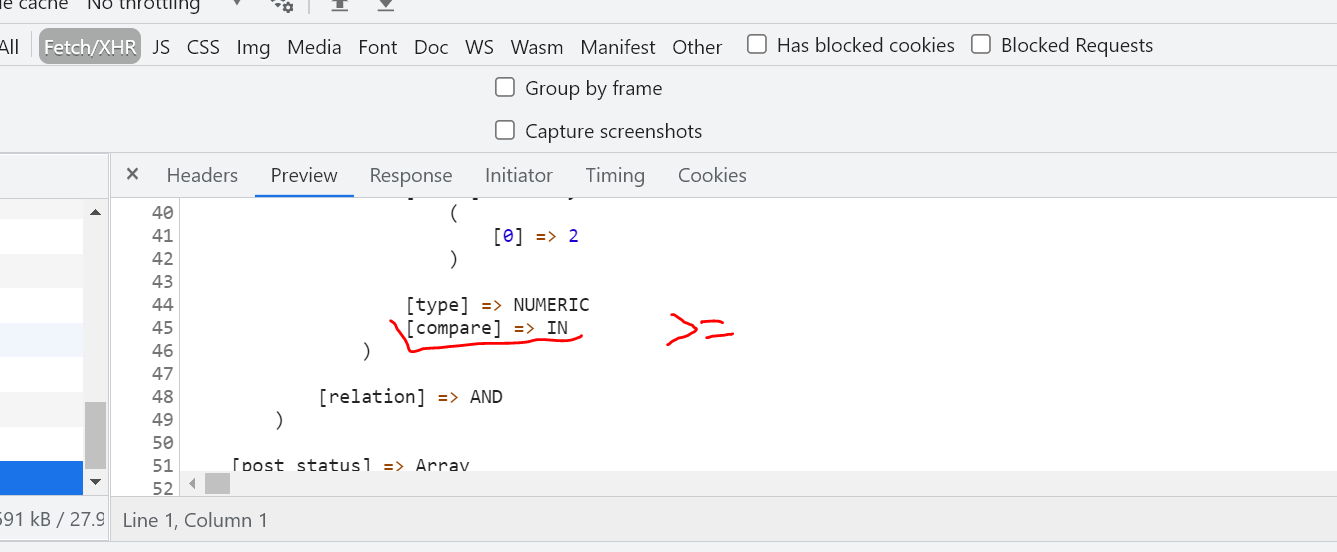
Task: Open network conditions settings icon
Action: [282, 5]
